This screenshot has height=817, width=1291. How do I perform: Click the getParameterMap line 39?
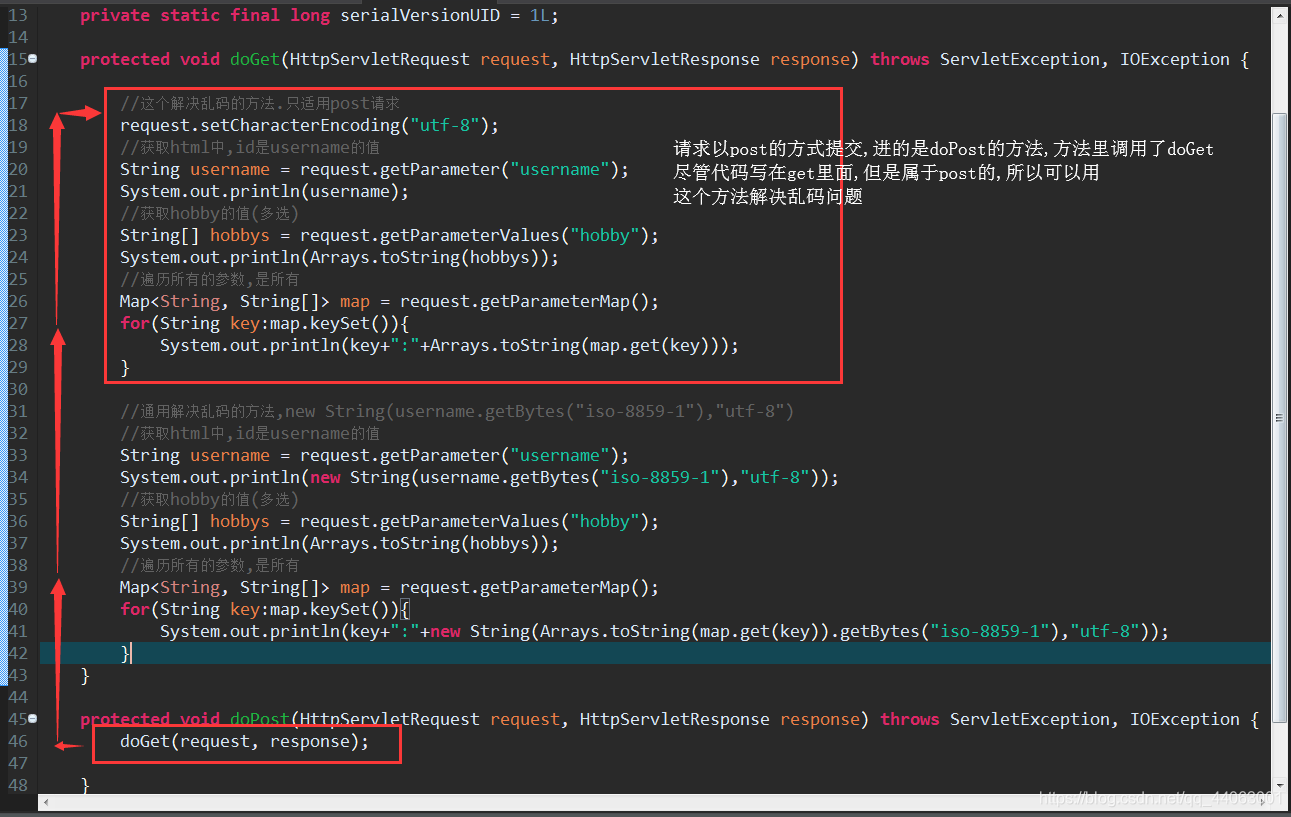click(x=390, y=587)
